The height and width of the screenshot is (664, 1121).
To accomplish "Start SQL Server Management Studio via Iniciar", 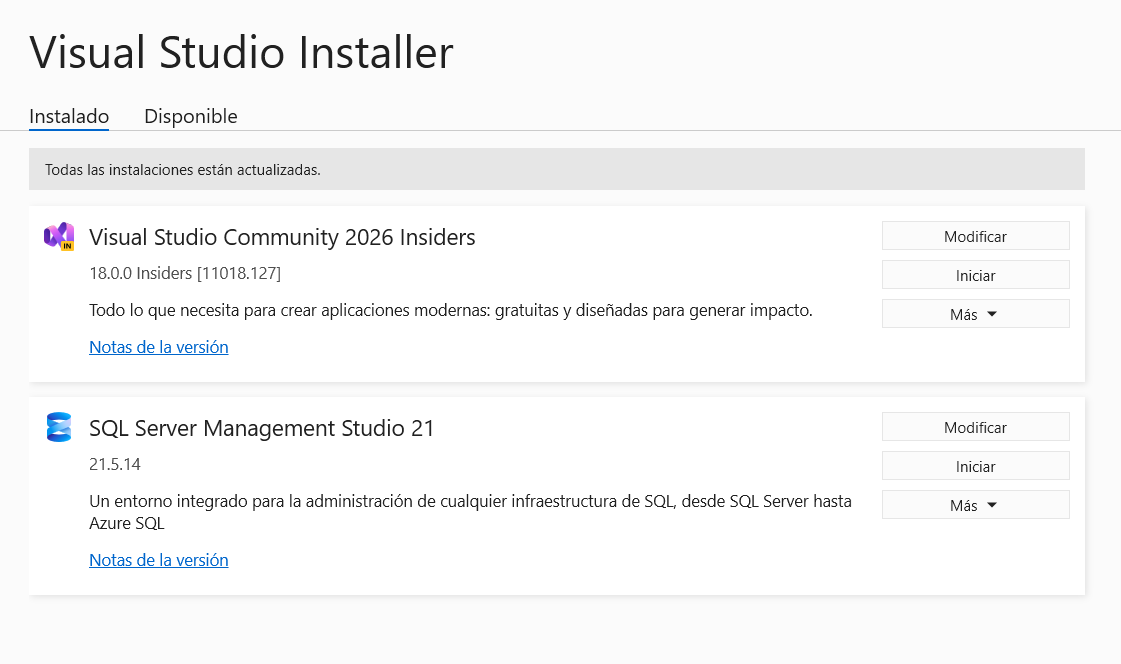I will point(975,466).
